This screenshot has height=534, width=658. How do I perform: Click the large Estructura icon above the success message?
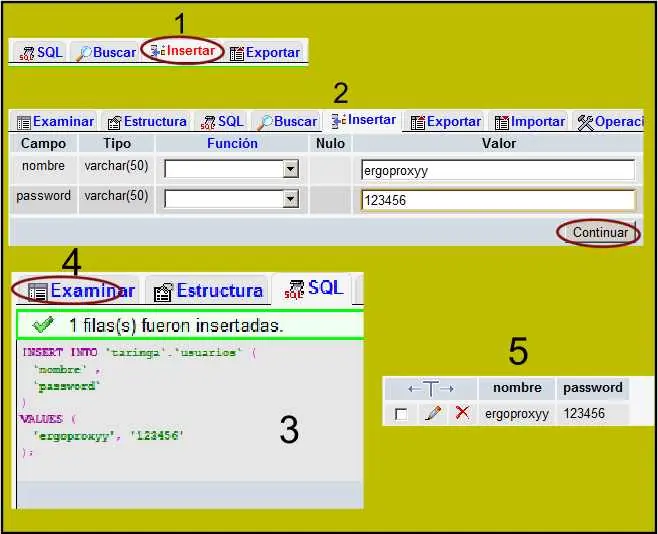[x=163, y=292]
